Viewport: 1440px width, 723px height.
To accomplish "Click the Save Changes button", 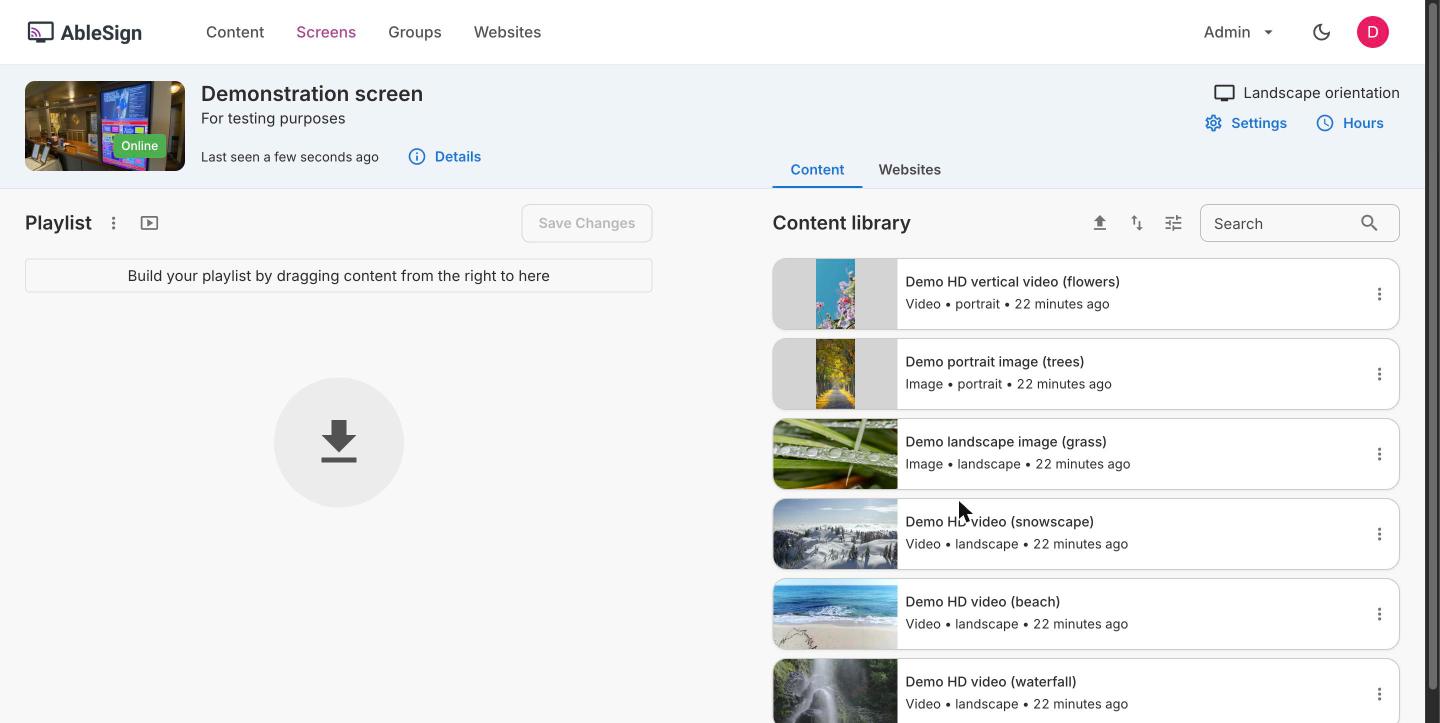I will click(587, 223).
